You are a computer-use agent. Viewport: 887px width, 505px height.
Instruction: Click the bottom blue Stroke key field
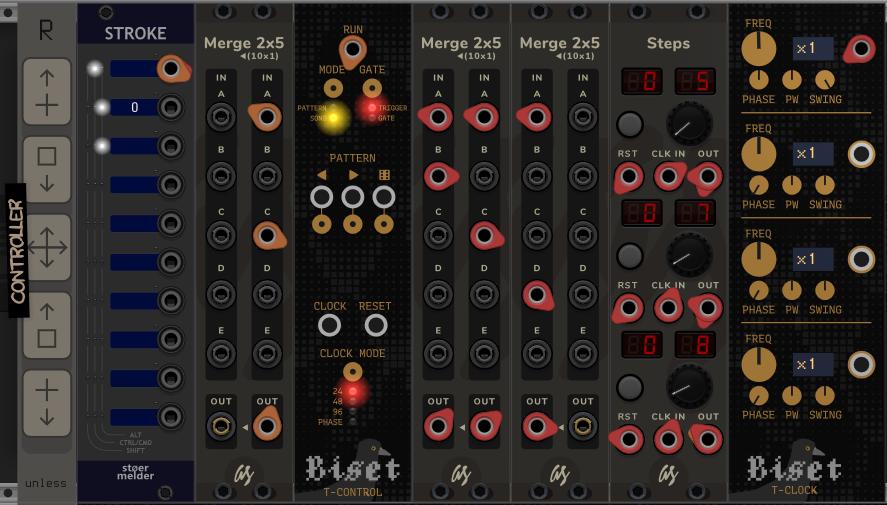pos(134,417)
